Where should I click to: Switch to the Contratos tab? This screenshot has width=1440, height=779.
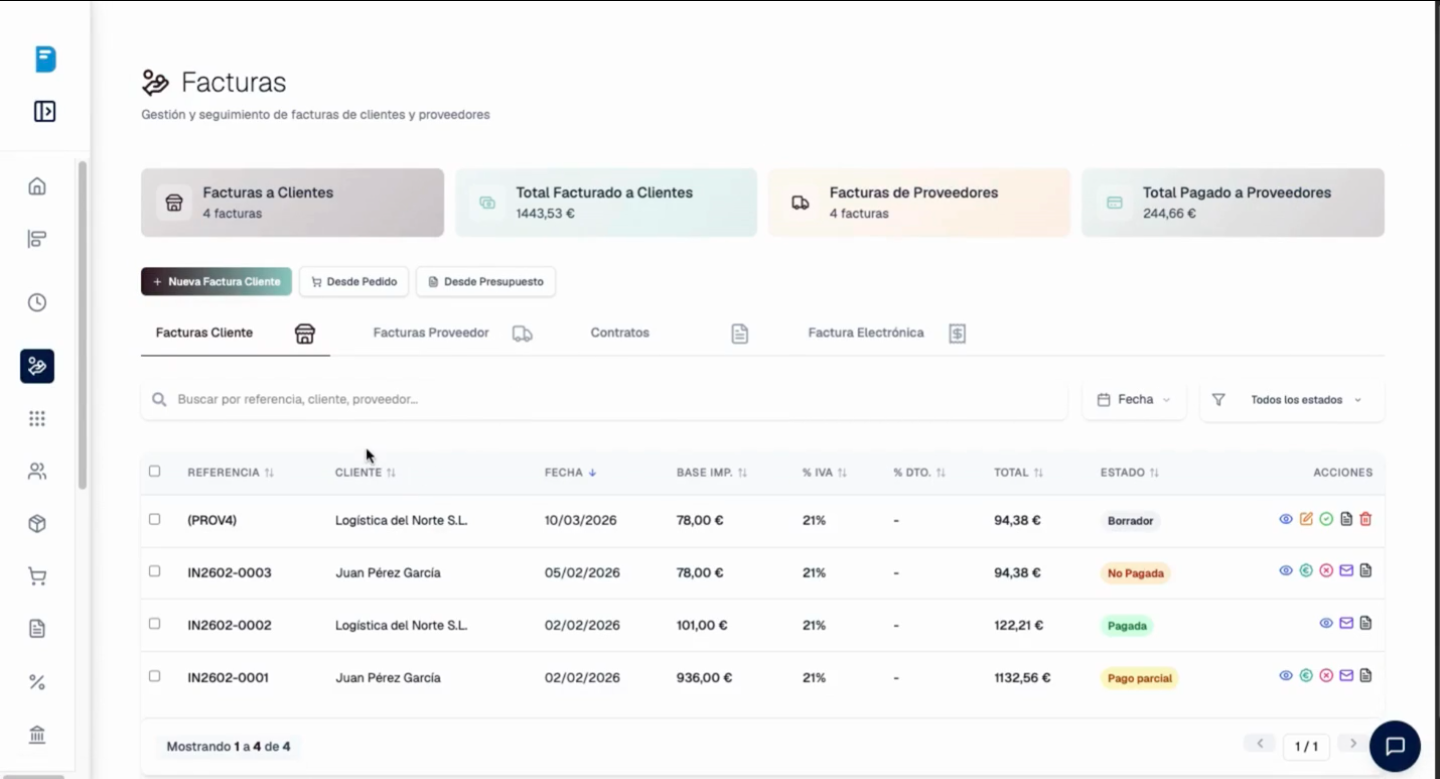coord(669,333)
